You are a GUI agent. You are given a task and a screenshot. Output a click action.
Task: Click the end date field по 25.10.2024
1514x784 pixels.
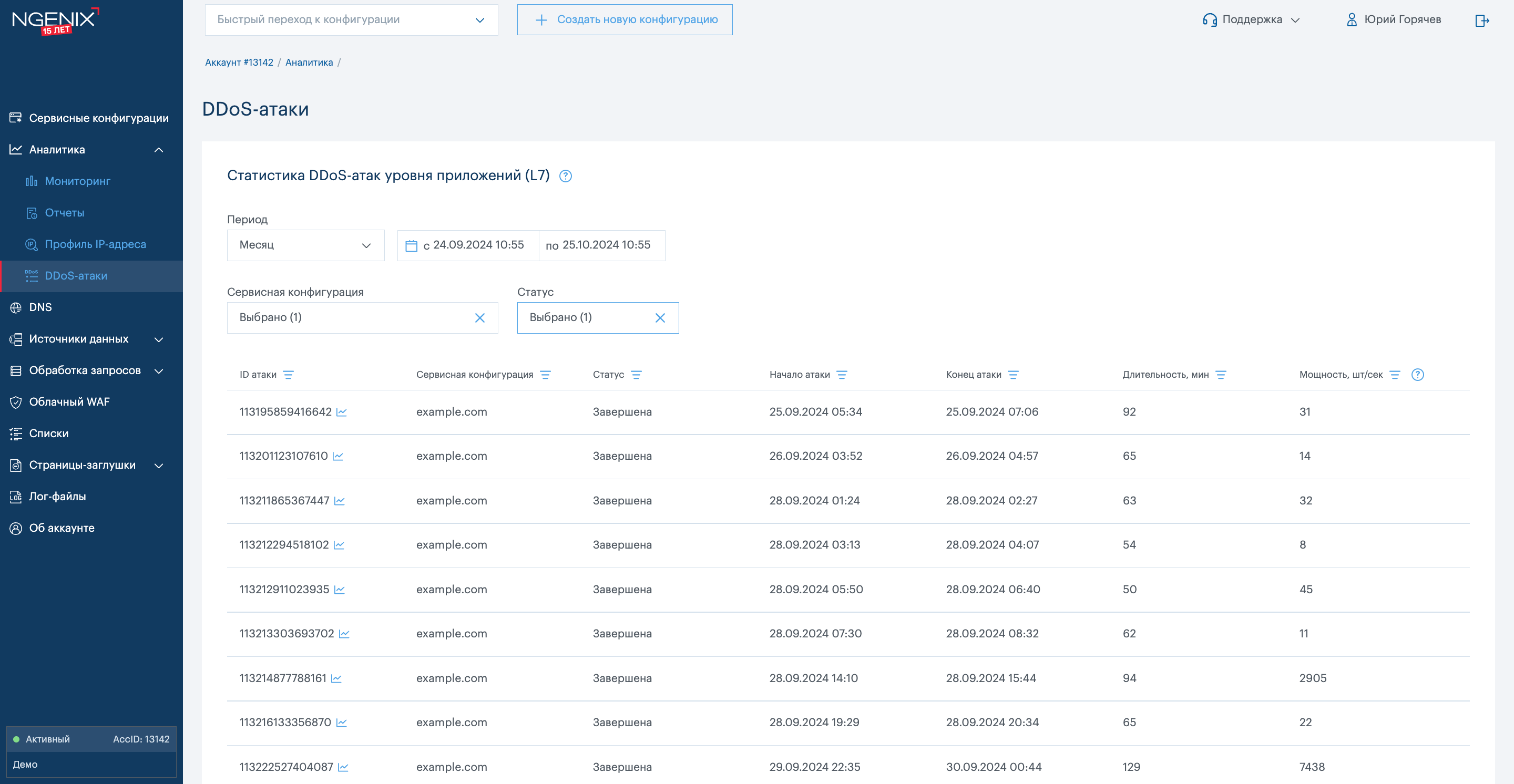coord(601,245)
